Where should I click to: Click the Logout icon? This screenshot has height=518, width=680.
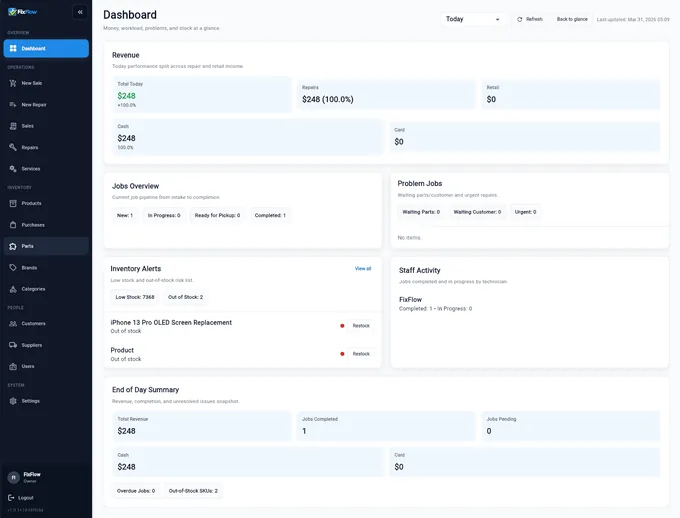[x=12, y=497]
